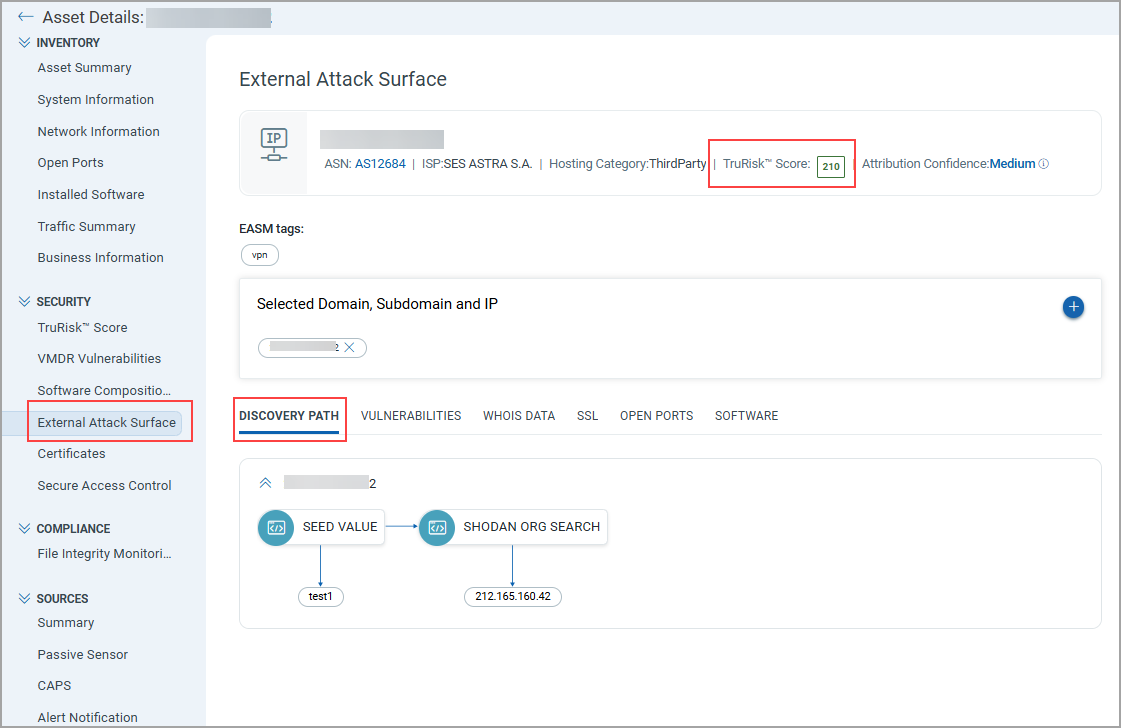Go back using the arrow beside Asset Details
Screen dimensions: 1121x728
(26, 16)
